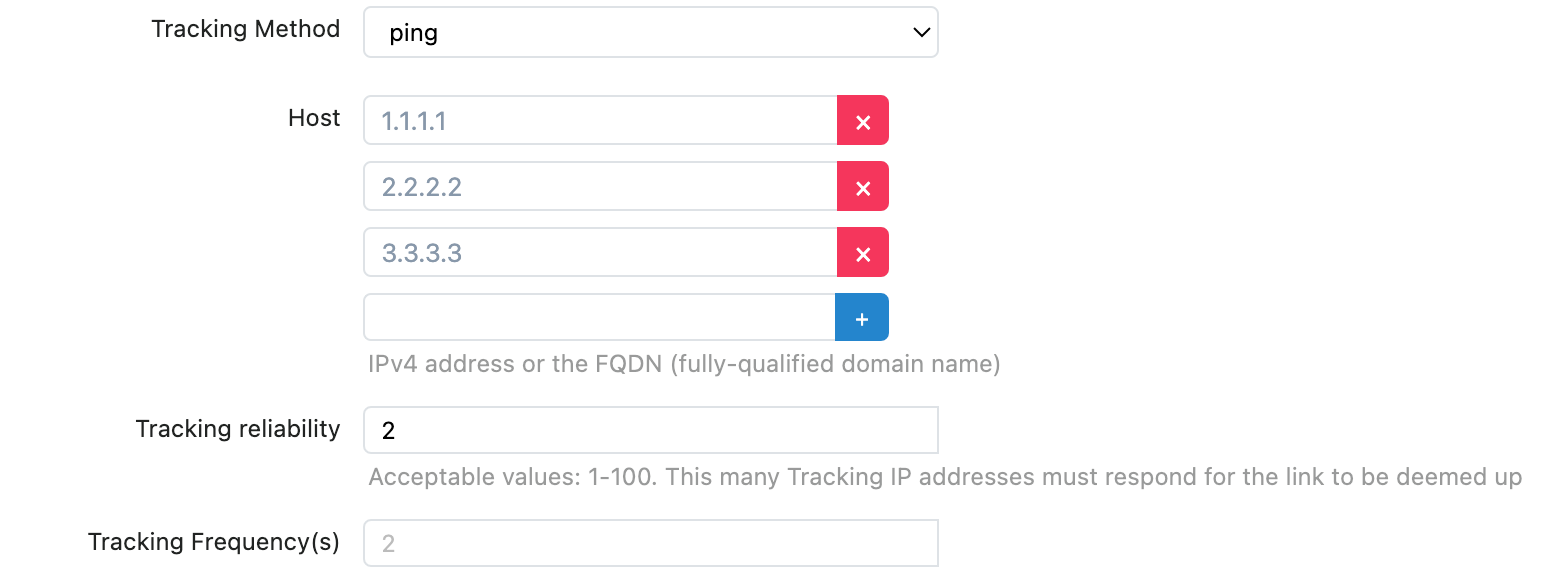Screen dimensions: 1554x580
Task: Delete the 2.2.2.2 host entry
Action: pos(862,187)
